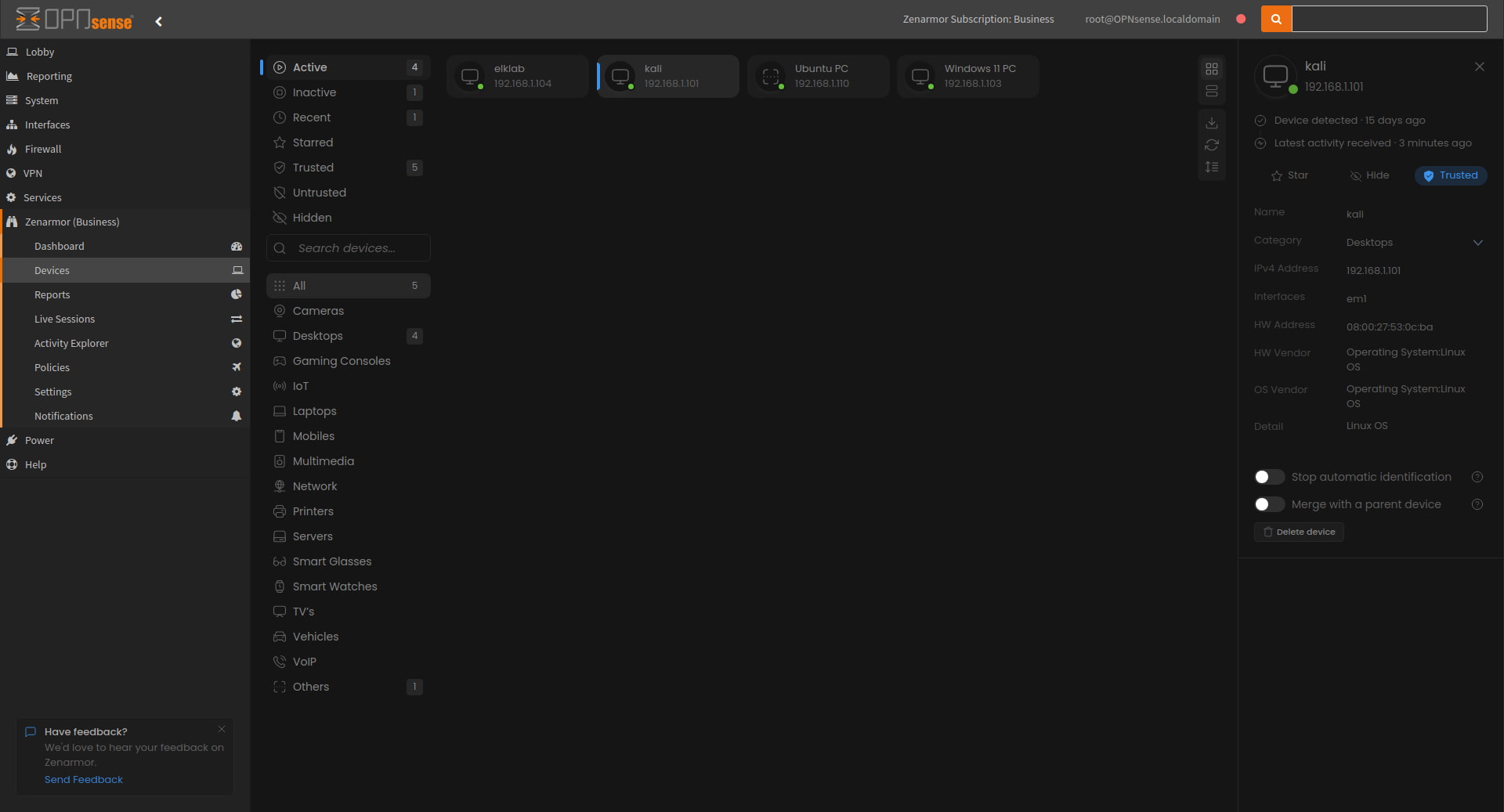
Task: Collapse the sidebar with the left chevron
Action: tap(159, 21)
